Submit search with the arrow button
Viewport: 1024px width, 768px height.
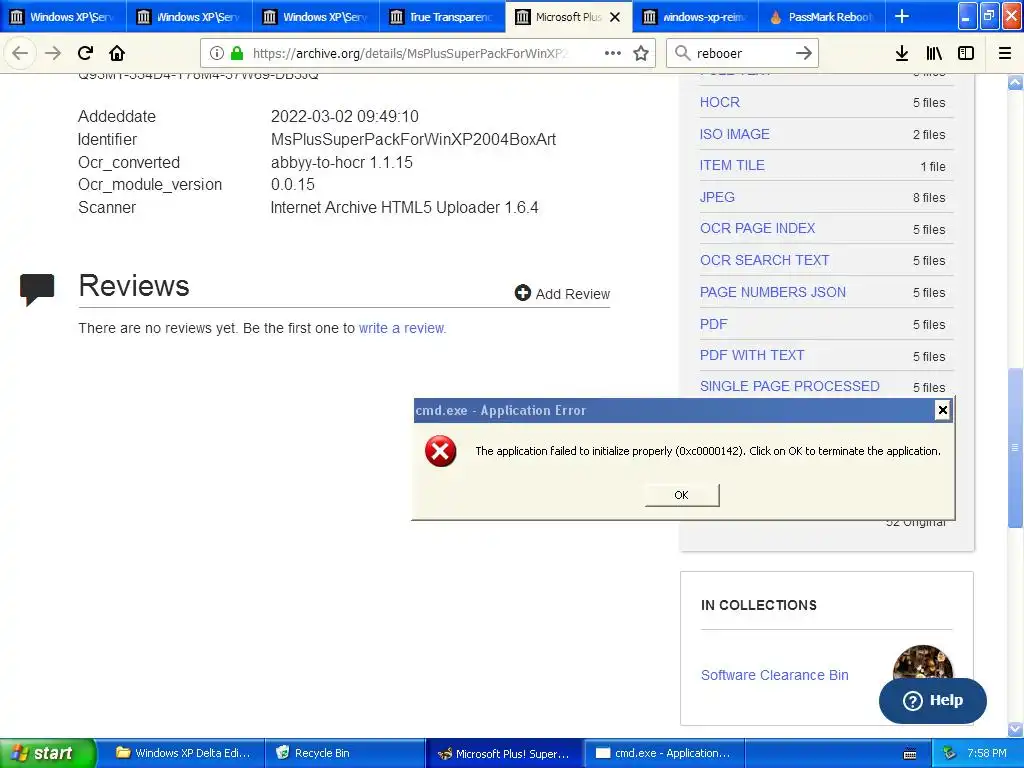(804, 53)
